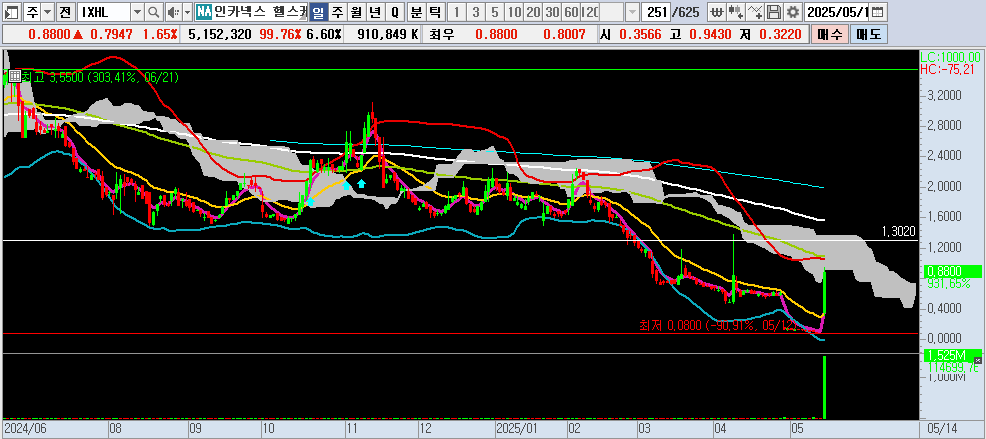This screenshot has width=986, height=439.
Task: Switch to 분 minute chart
Action: [x=416, y=11]
